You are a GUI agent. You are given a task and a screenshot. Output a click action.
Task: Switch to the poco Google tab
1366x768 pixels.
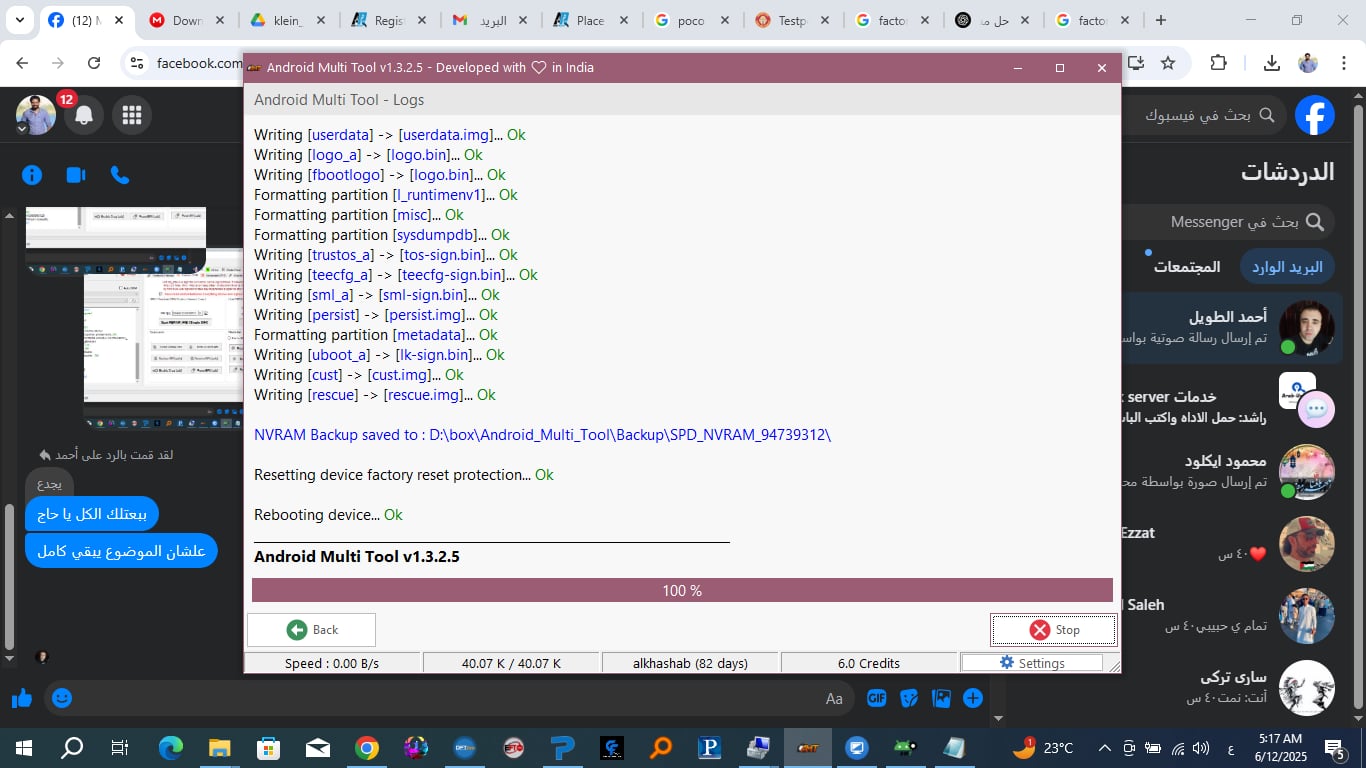(691, 20)
